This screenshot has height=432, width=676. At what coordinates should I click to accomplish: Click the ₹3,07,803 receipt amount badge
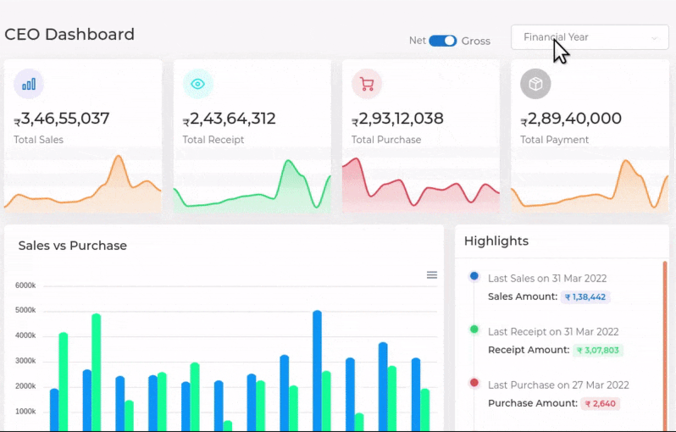pos(599,350)
